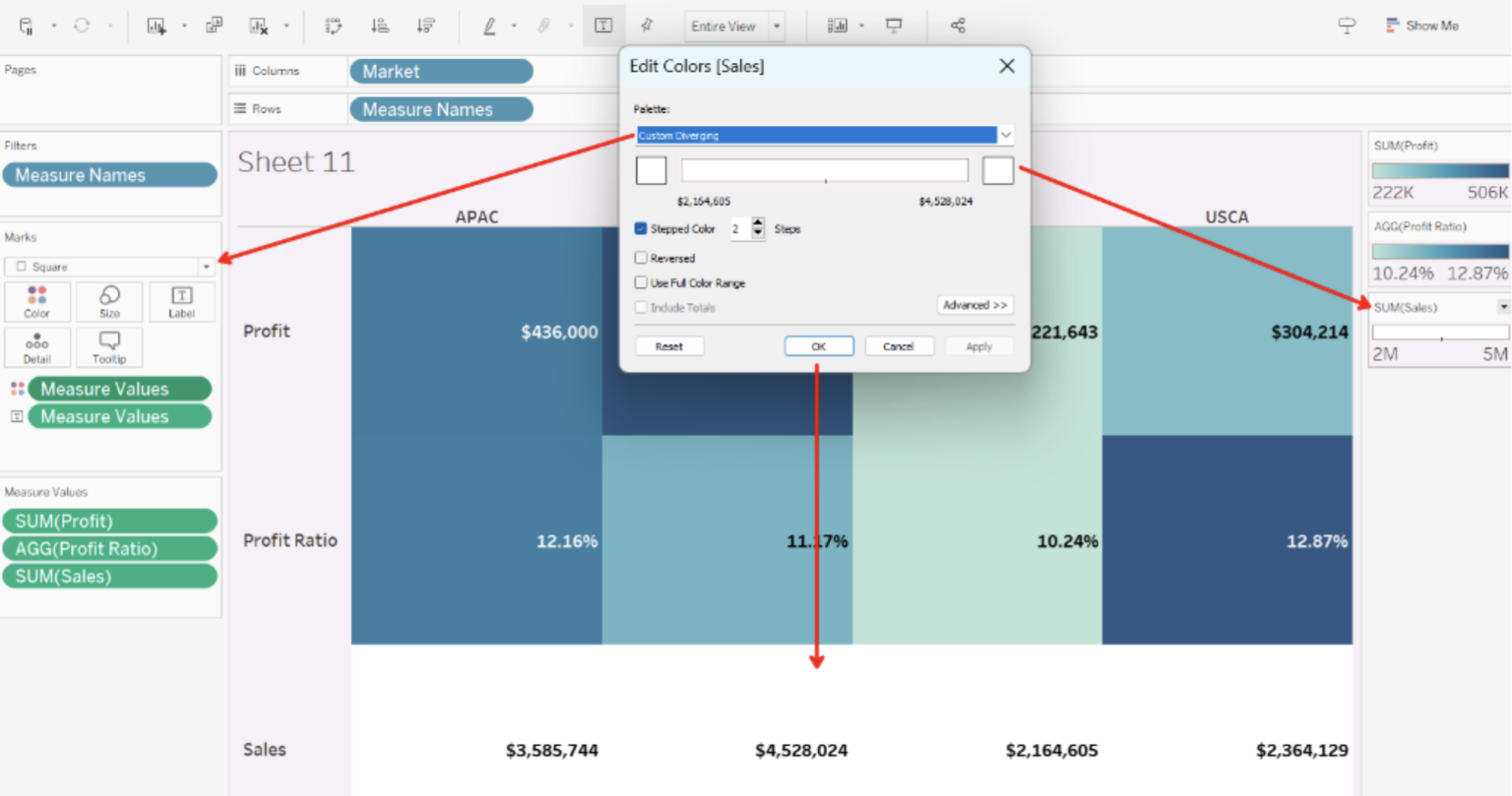Check Use Full Color Range

641,282
